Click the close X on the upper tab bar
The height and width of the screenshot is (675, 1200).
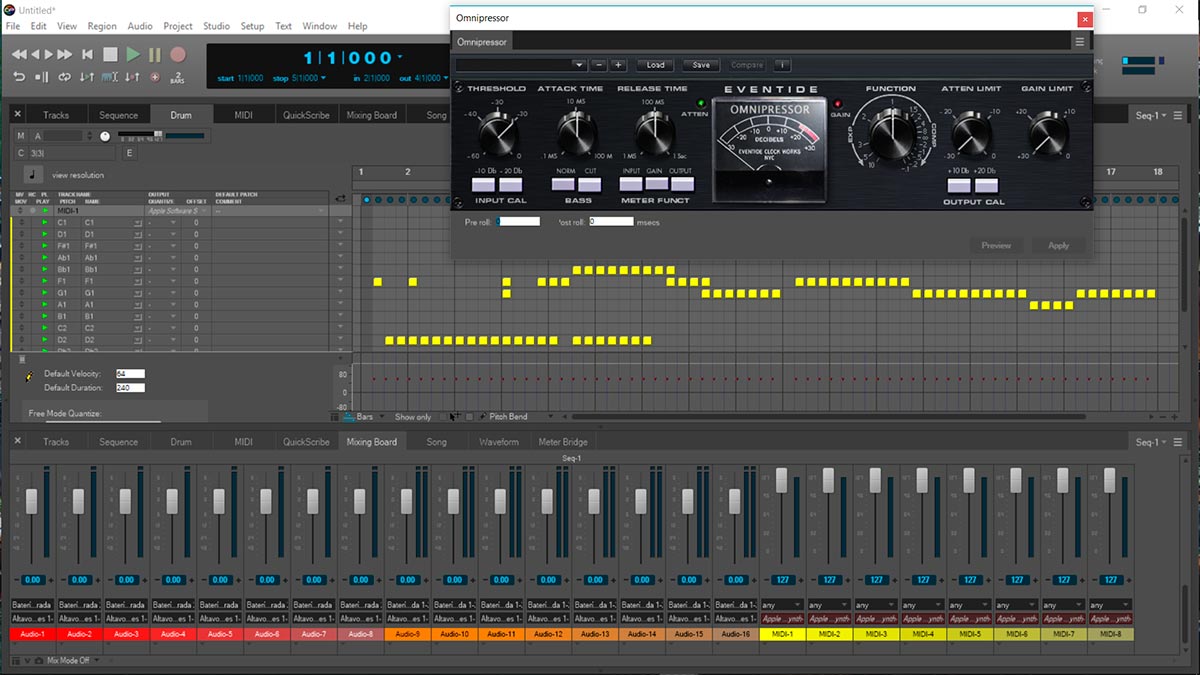click(x=18, y=114)
